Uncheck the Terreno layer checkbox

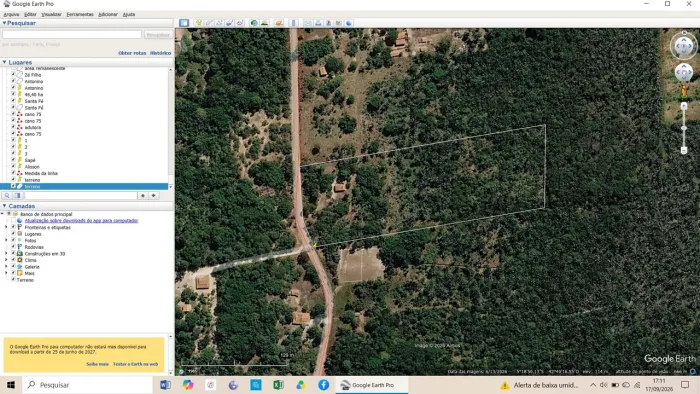(13, 279)
